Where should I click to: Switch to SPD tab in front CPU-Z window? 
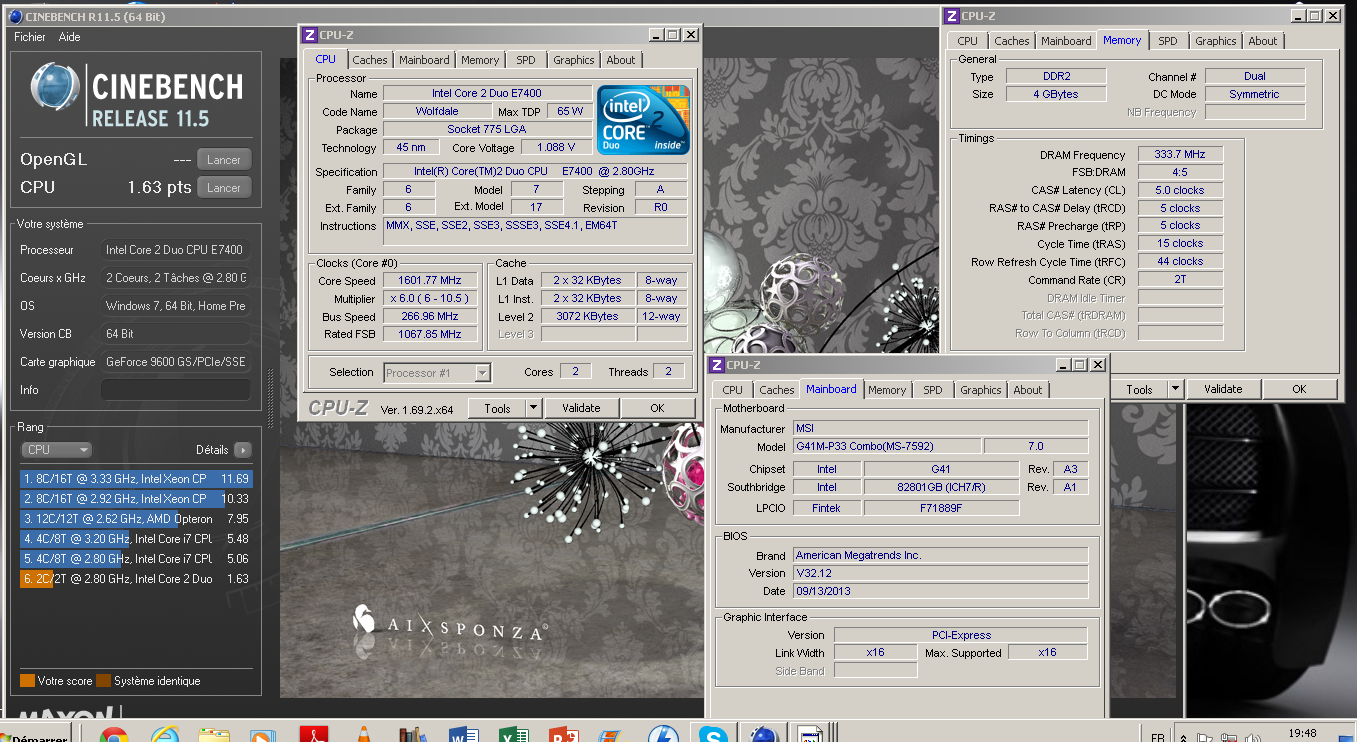(526, 60)
